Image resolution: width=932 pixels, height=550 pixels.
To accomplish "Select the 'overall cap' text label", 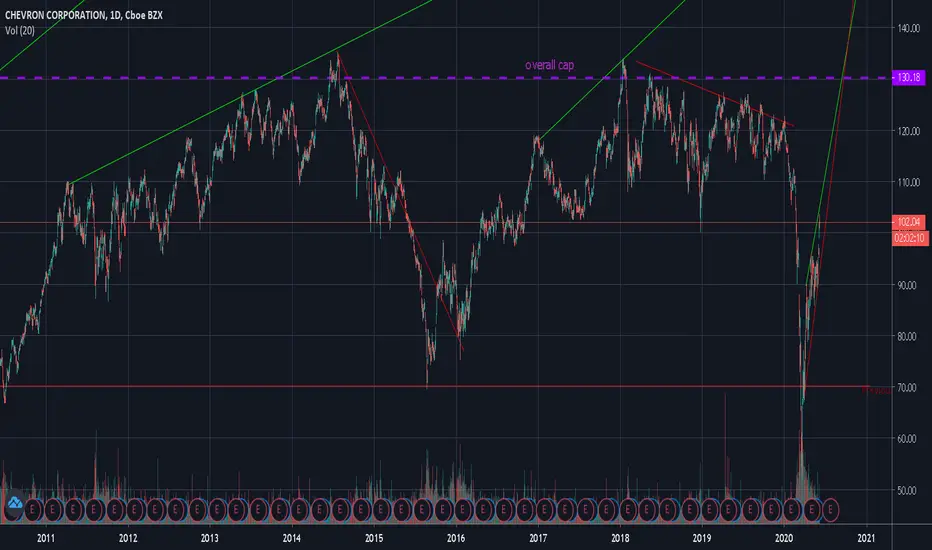I will click(549, 65).
